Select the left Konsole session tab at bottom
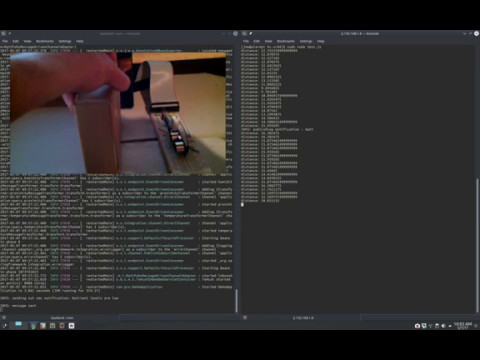 click(x=62, y=318)
